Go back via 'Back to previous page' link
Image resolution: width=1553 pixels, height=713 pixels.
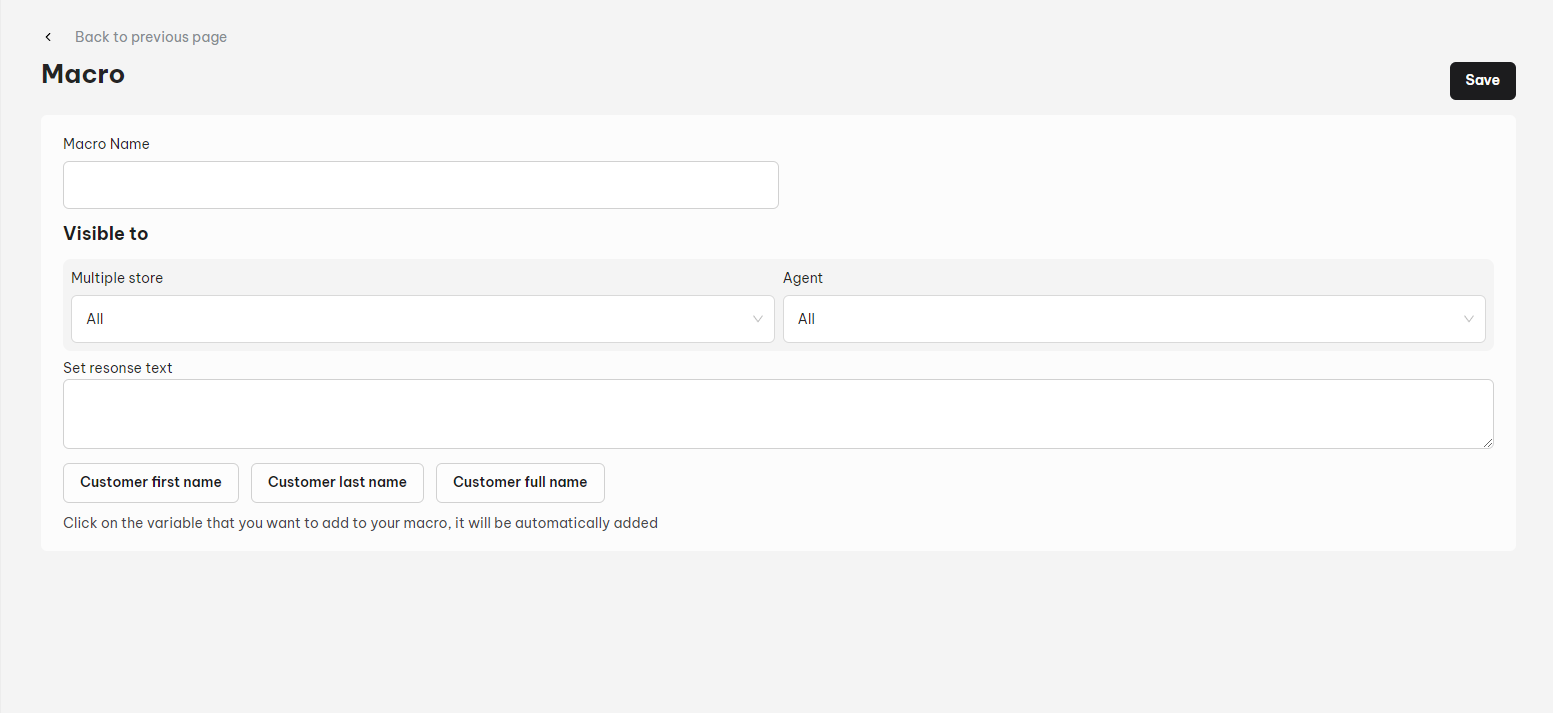point(151,37)
